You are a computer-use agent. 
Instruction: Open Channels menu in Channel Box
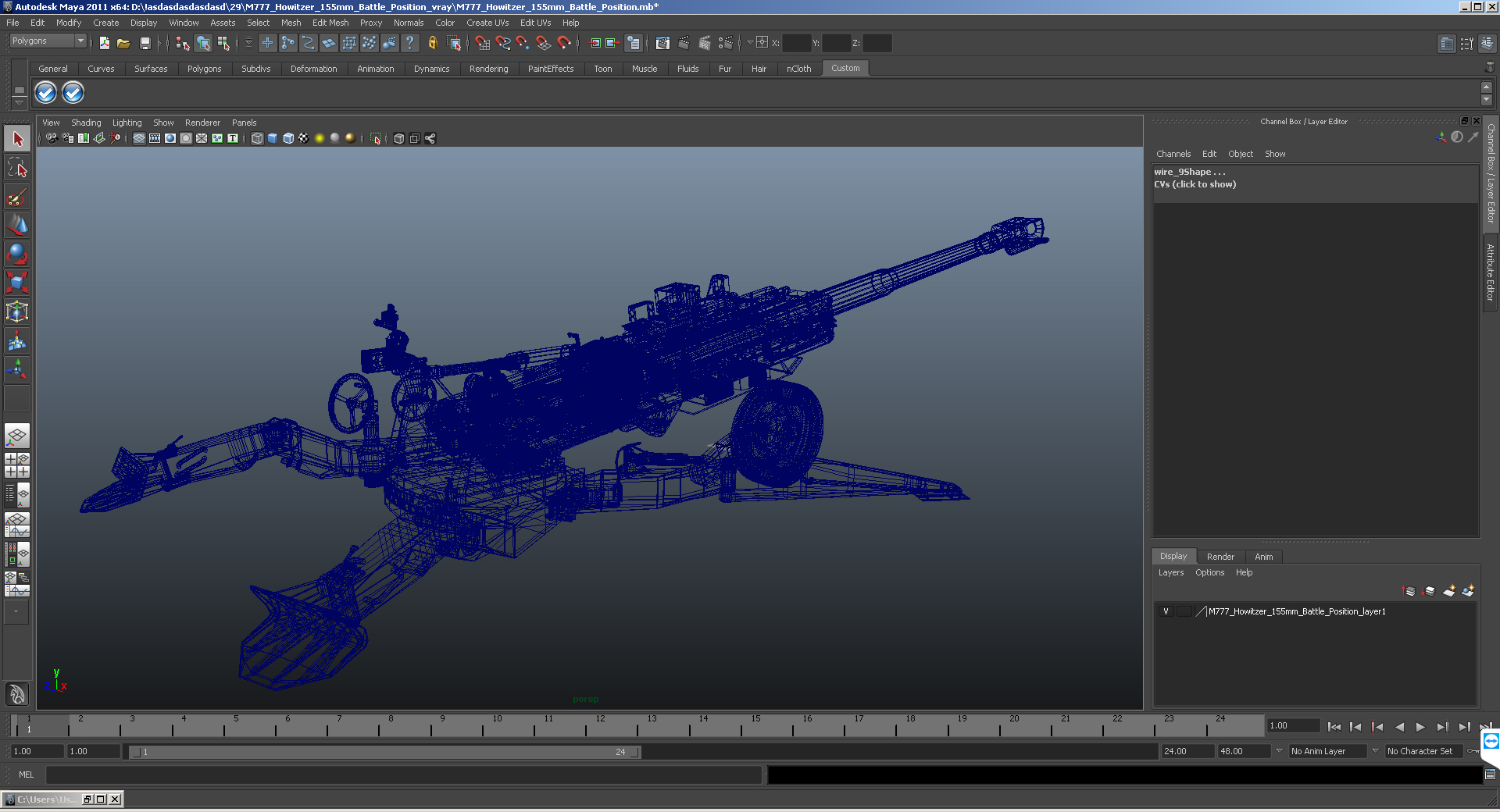pyautogui.click(x=1173, y=154)
